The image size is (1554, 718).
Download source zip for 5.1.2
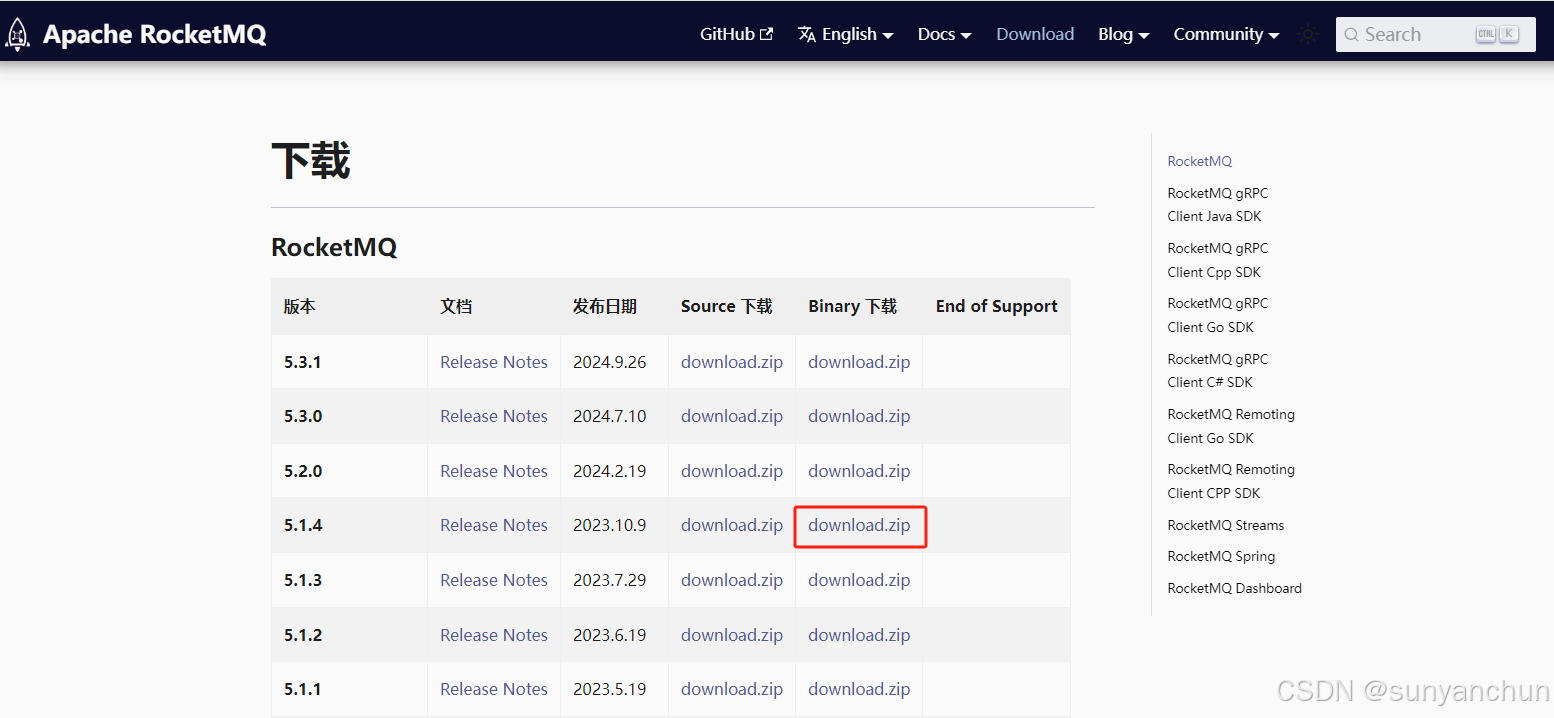732,635
